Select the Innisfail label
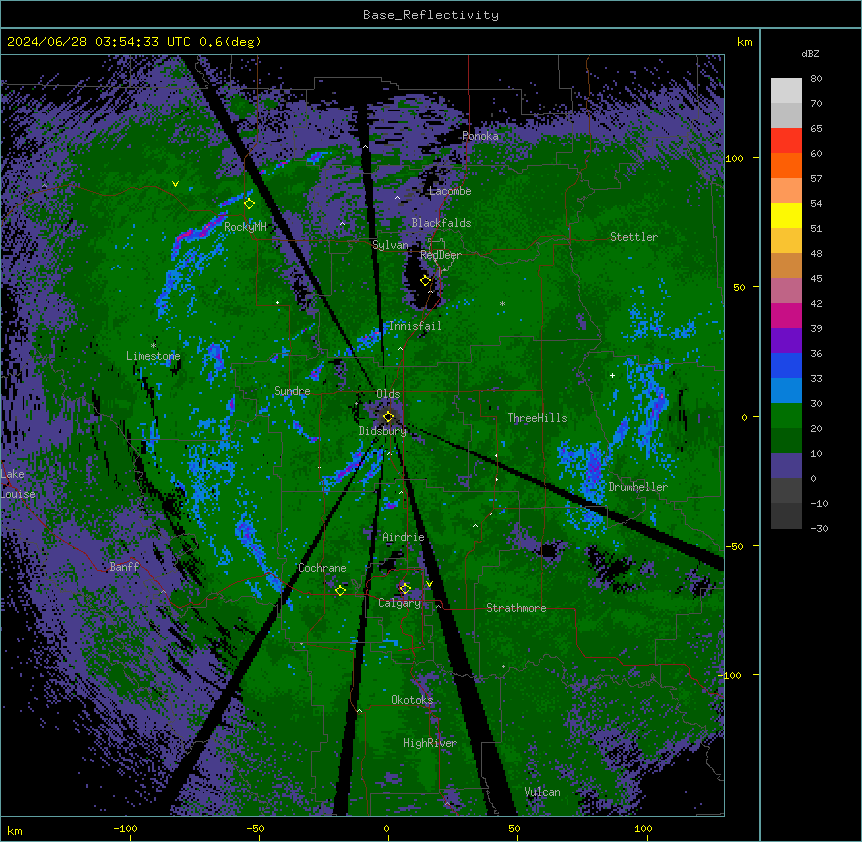862x842 pixels. click(x=415, y=326)
